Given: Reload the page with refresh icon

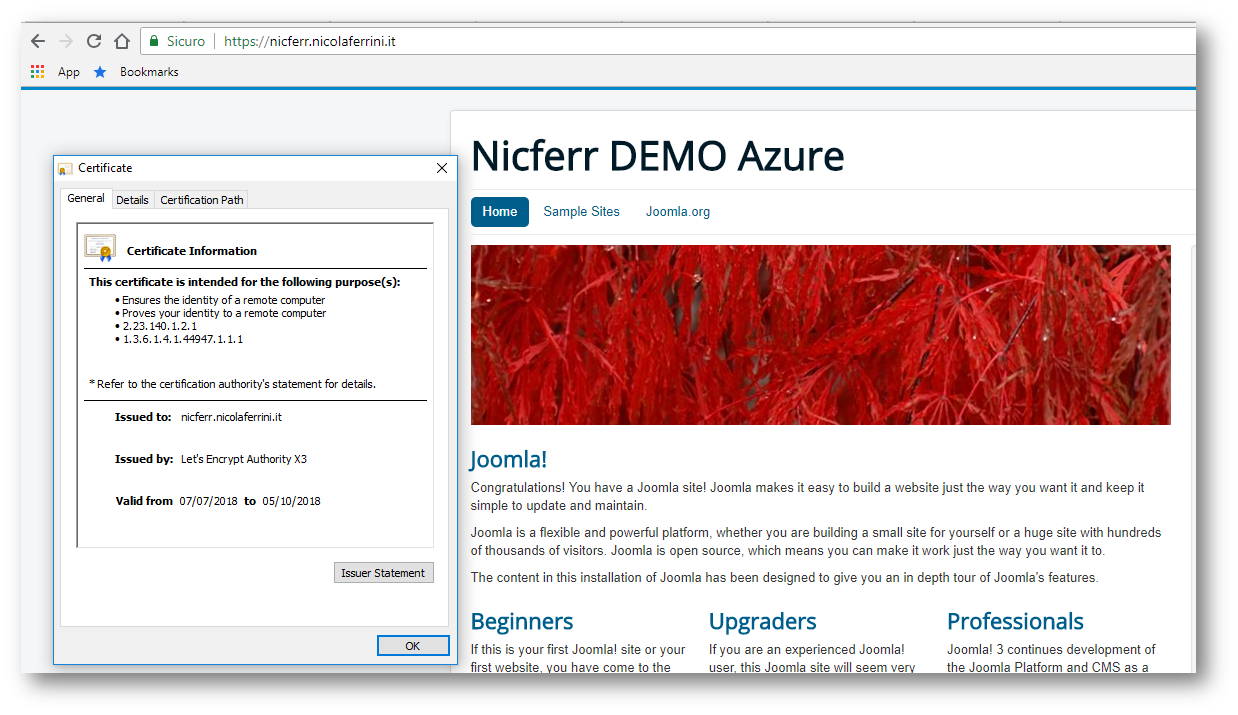Looking at the screenshot, I should [94, 41].
